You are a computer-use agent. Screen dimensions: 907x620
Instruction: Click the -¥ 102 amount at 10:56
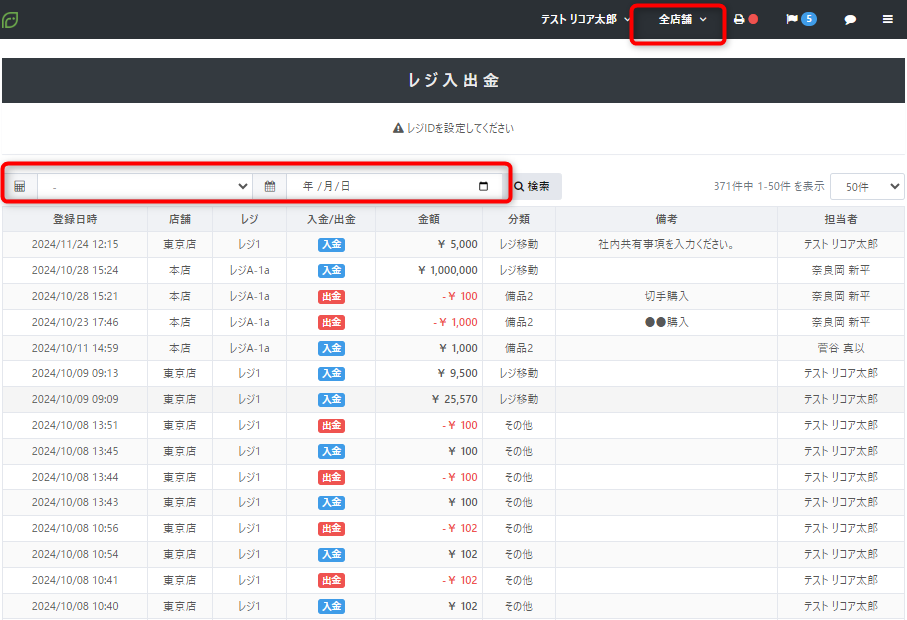[x=460, y=528]
